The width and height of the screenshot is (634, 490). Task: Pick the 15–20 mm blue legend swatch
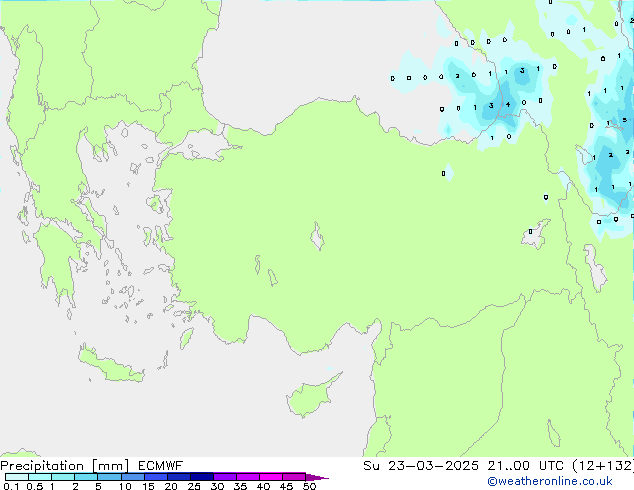pyautogui.click(x=156, y=477)
